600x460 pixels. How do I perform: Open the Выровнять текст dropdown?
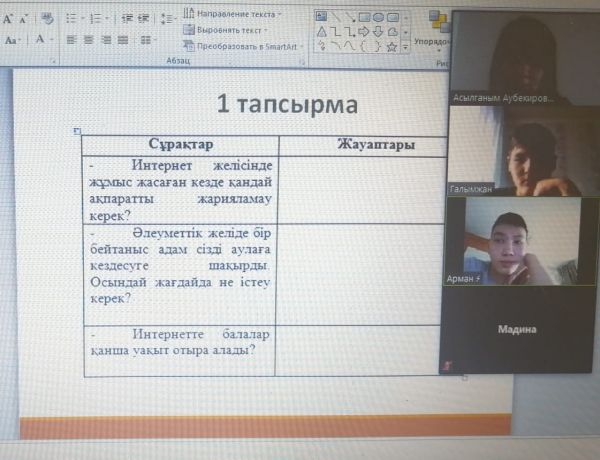(x=231, y=30)
